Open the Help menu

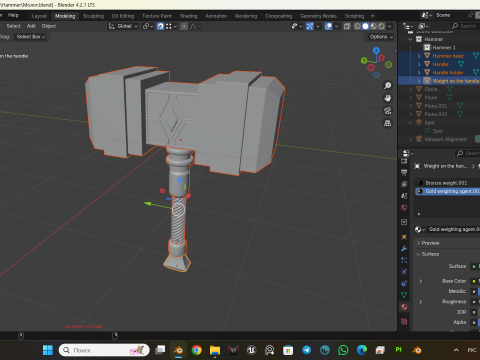coord(13,15)
